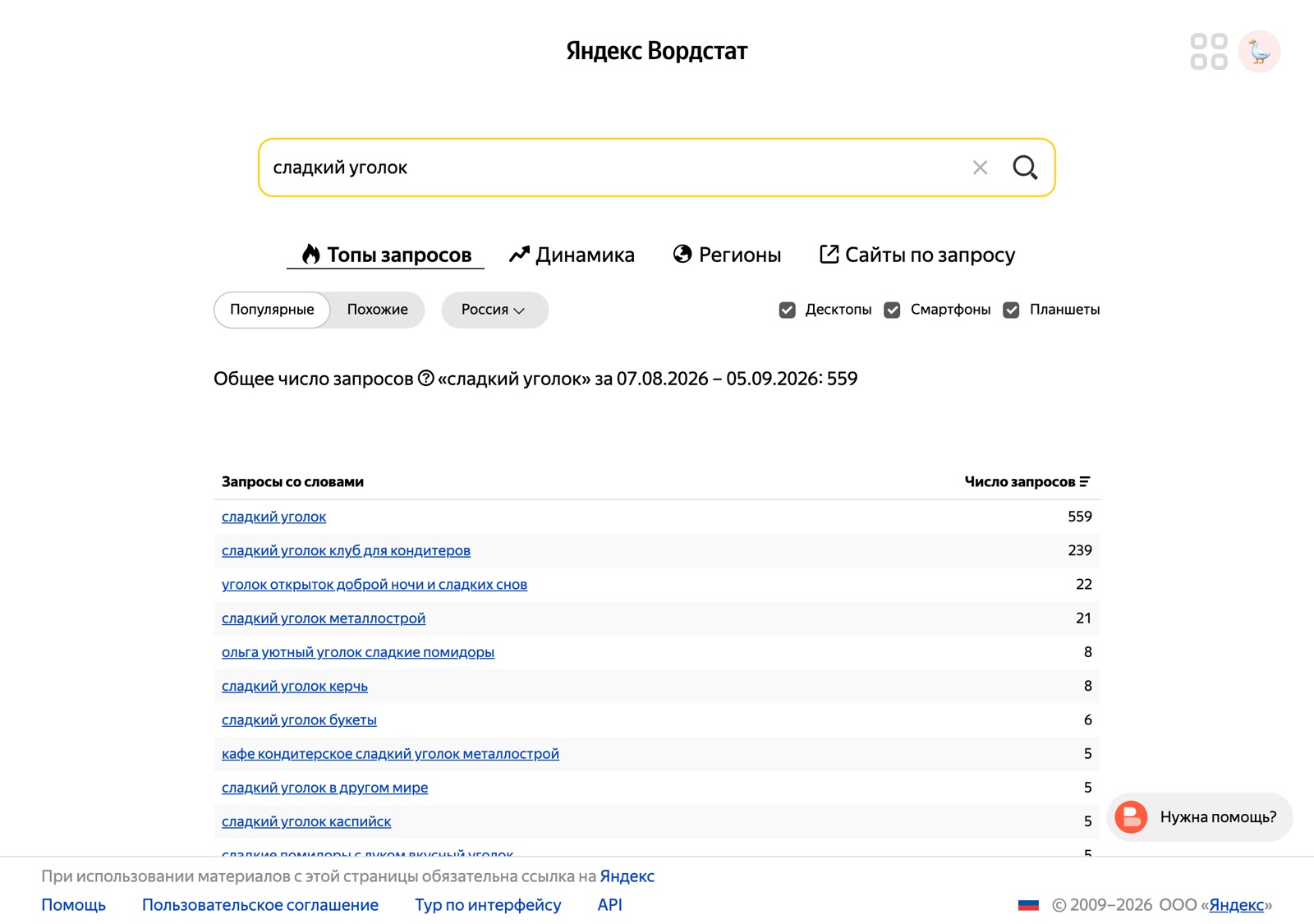Toggle the Смартфоны checkbox

[x=892, y=310]
